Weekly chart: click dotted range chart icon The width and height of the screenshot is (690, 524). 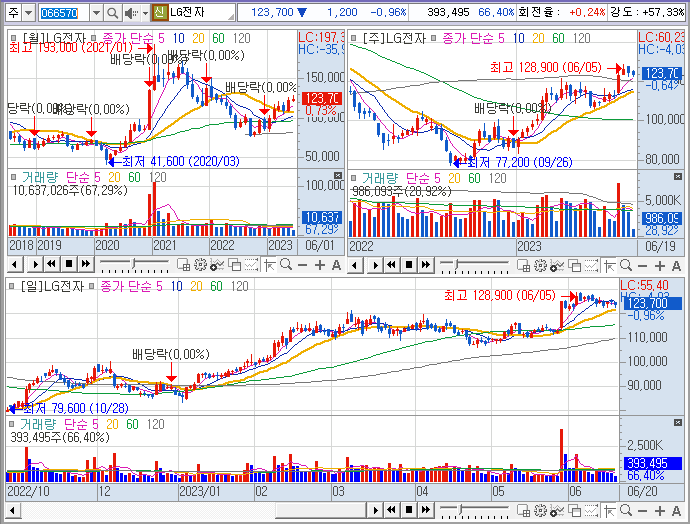[x=591, y=265]
